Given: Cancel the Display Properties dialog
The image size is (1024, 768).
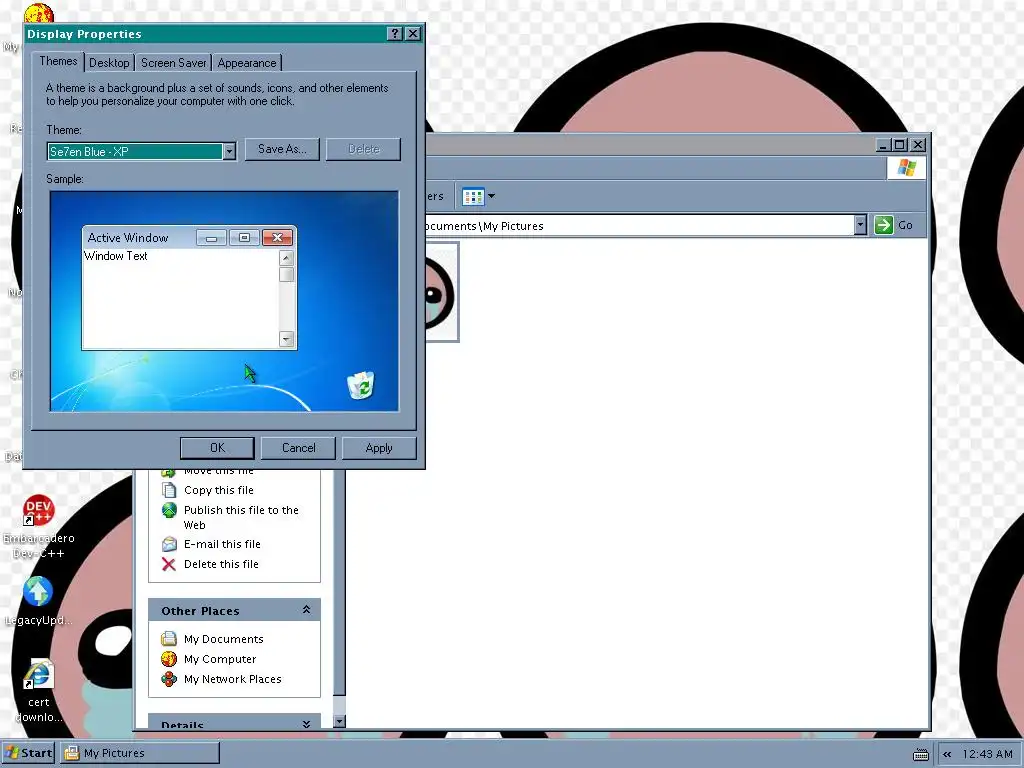Looking at the screenshot, I should pos(298,448).
